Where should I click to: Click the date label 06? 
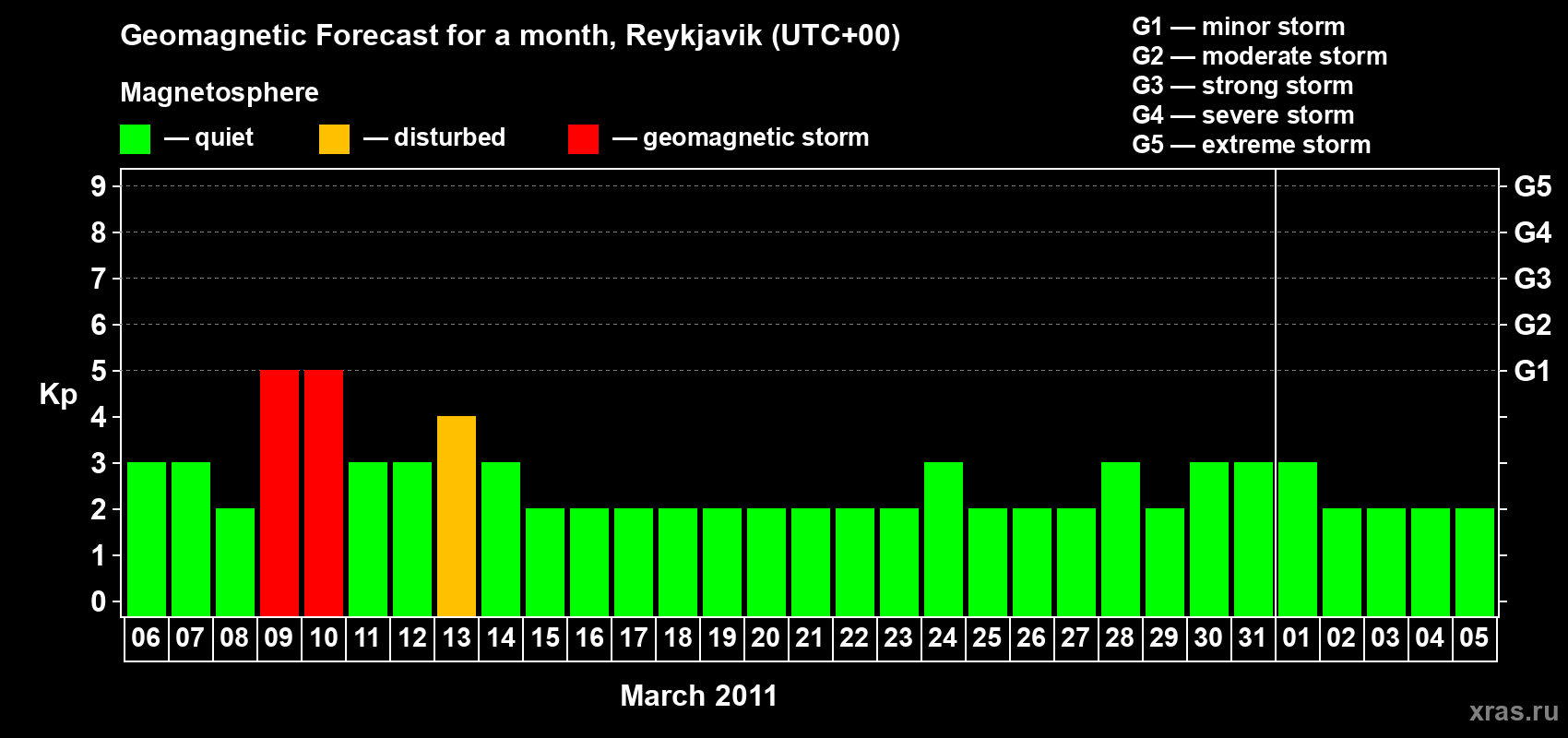[146, 638]
